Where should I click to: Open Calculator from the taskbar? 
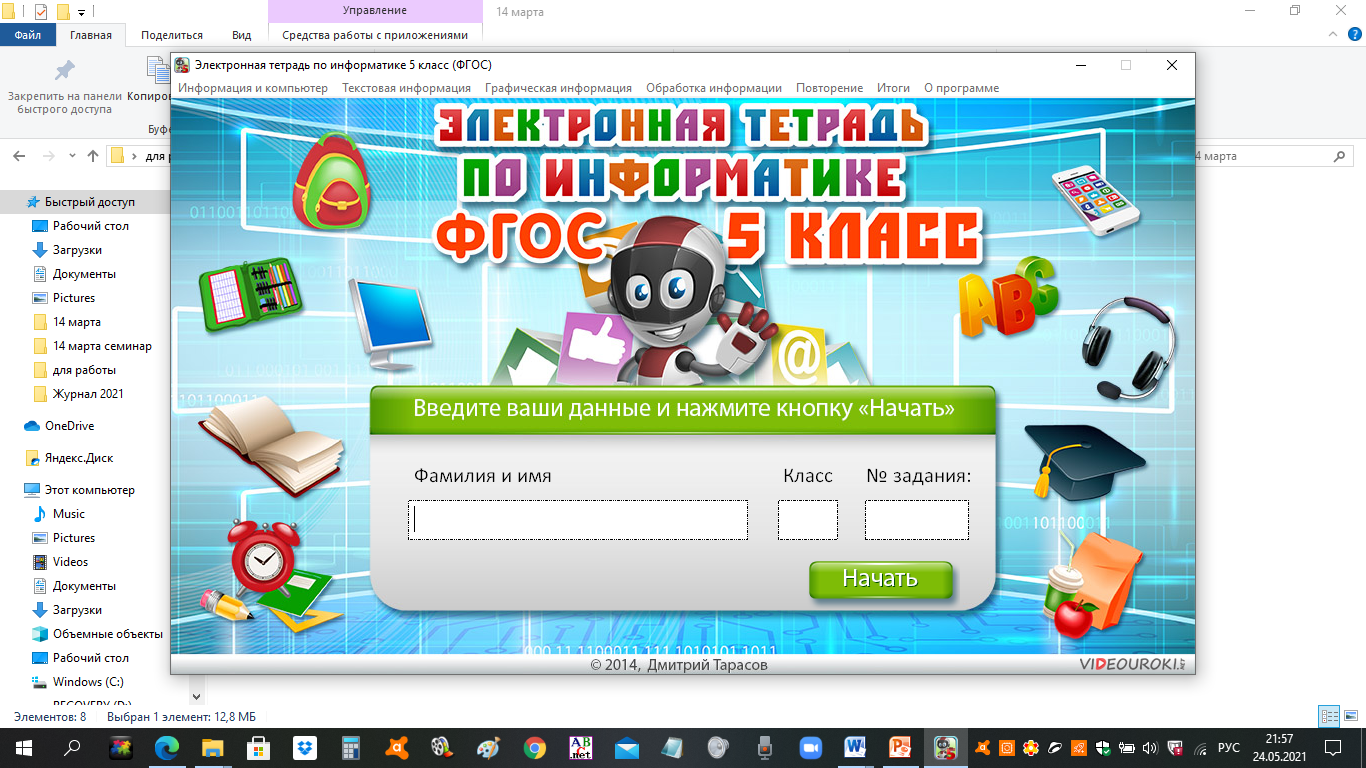pyautogui.click(x=351, y=747)
